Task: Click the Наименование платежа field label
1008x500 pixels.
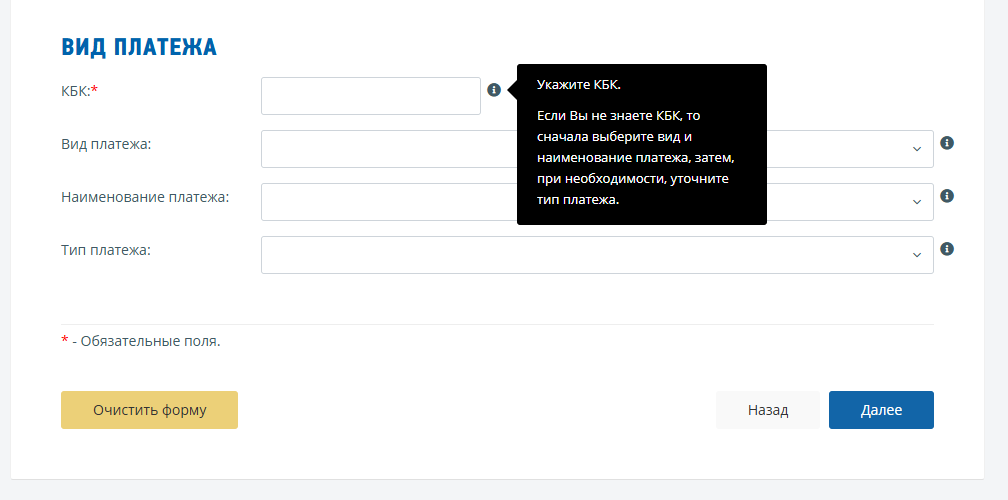Action: coord(145,197)
